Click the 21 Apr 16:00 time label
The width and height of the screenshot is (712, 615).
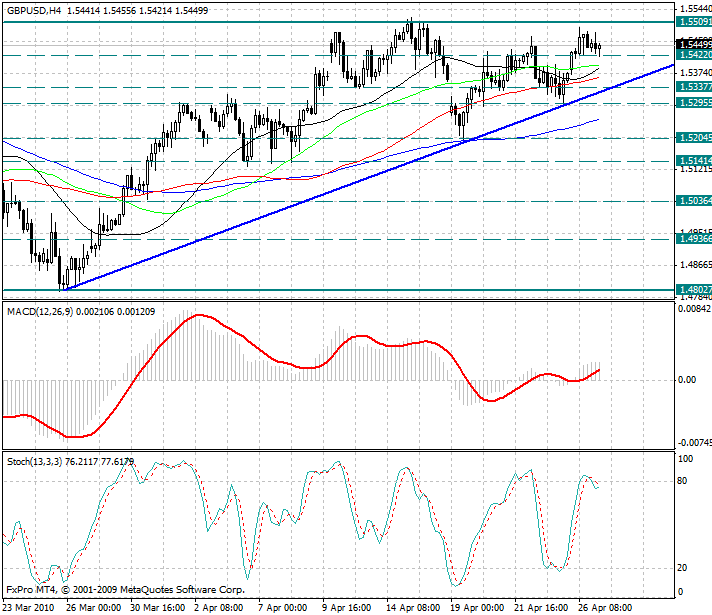click(541, 608)
